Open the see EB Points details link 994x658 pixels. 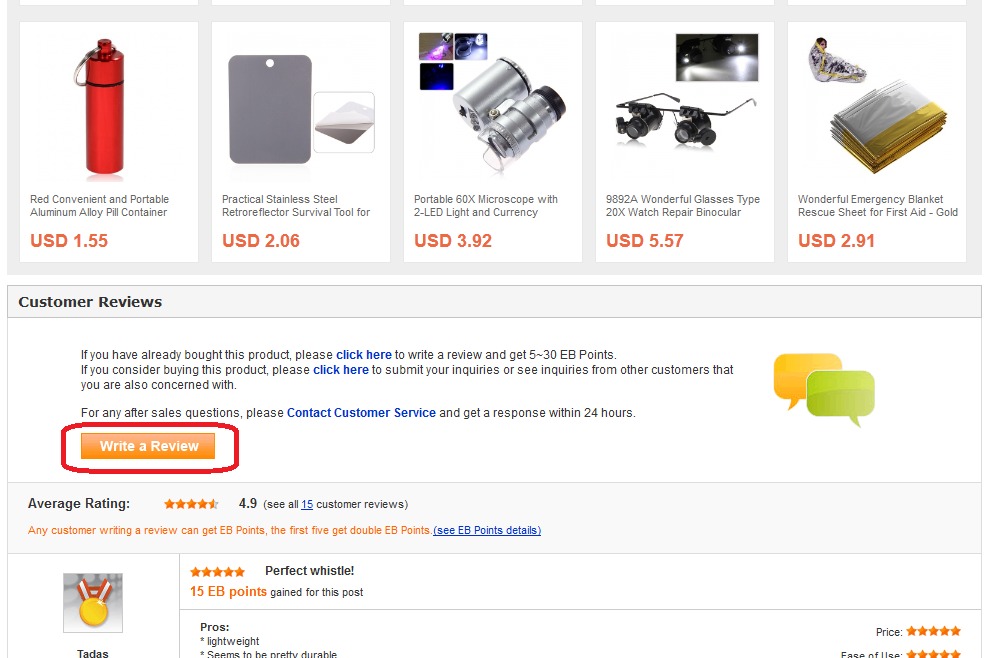(x=487, y=530)
